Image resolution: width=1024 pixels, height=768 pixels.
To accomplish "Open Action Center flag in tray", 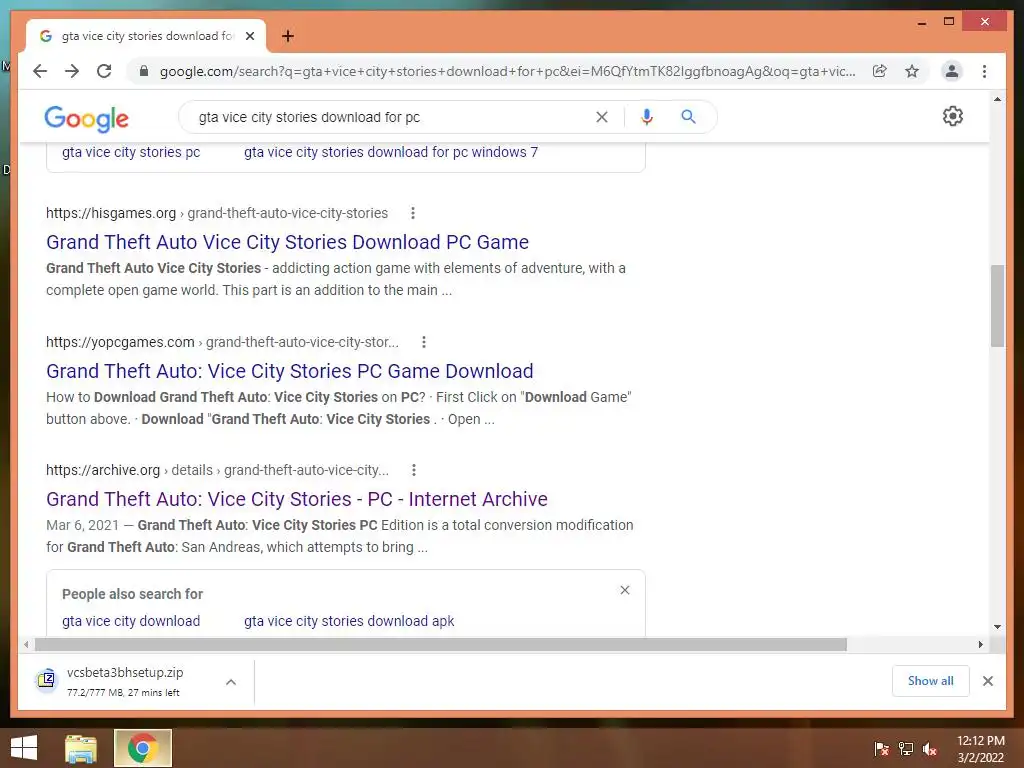I will tap(881, 749).
